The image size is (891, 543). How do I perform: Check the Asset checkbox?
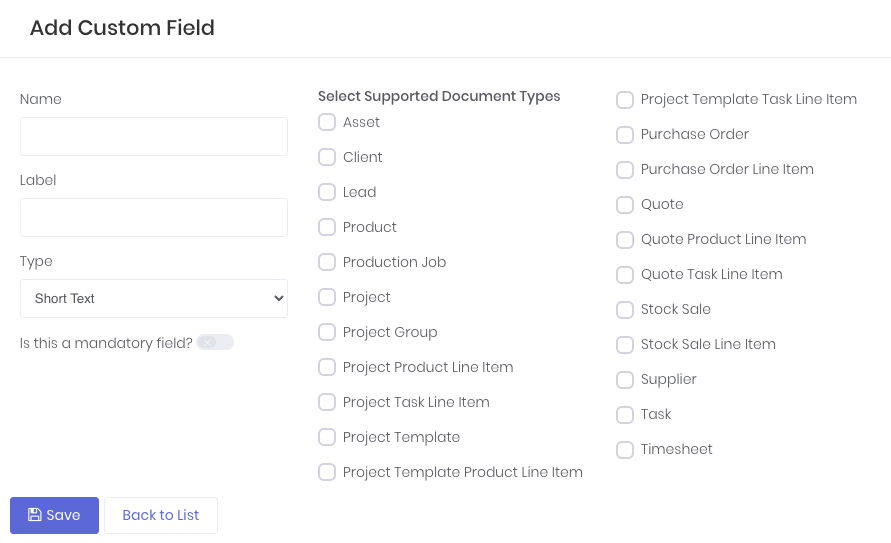[x=327, y=122]
